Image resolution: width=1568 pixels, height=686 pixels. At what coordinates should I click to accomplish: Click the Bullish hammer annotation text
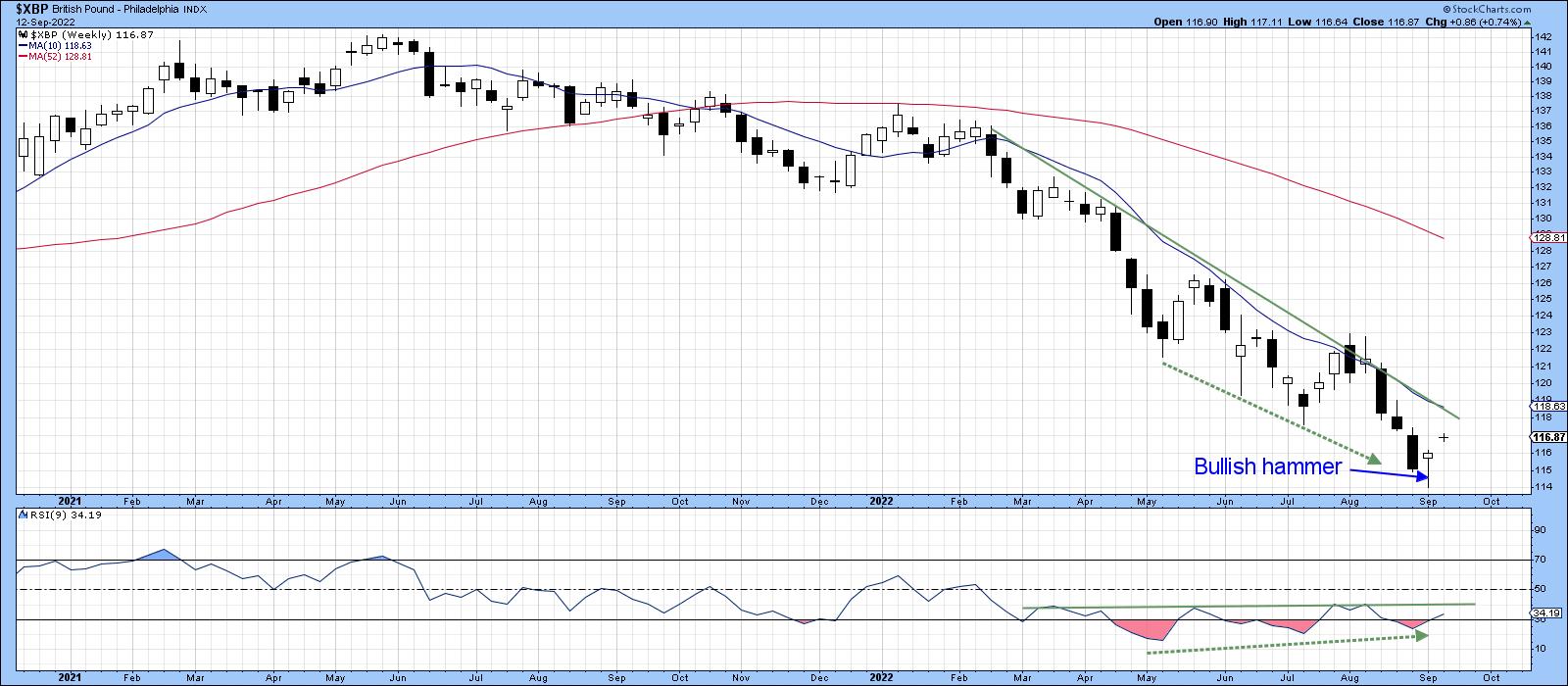[x=1266, y=467]
